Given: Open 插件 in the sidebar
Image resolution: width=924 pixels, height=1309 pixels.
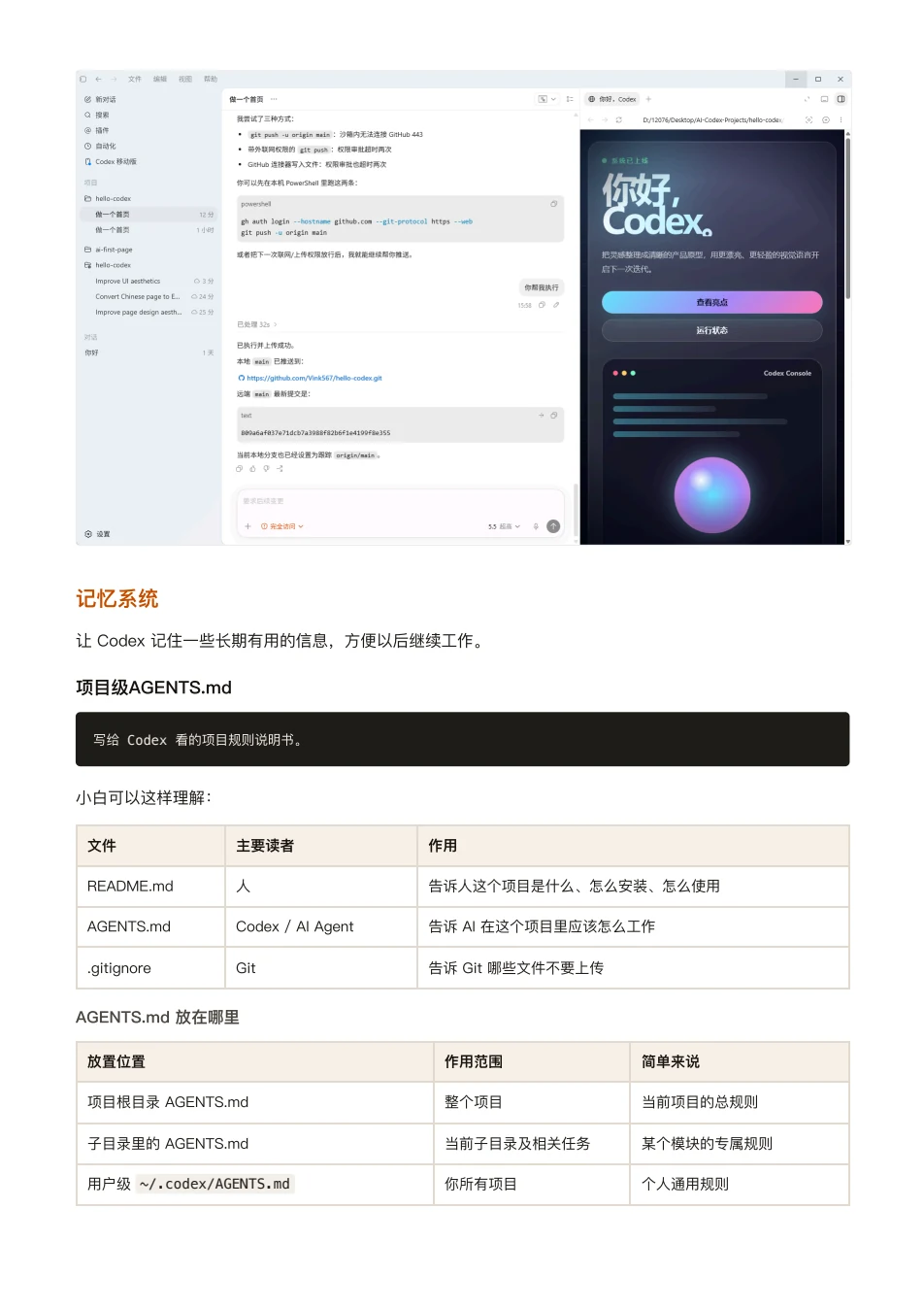Looking at the screenshot, I should (x=97, y=130).
